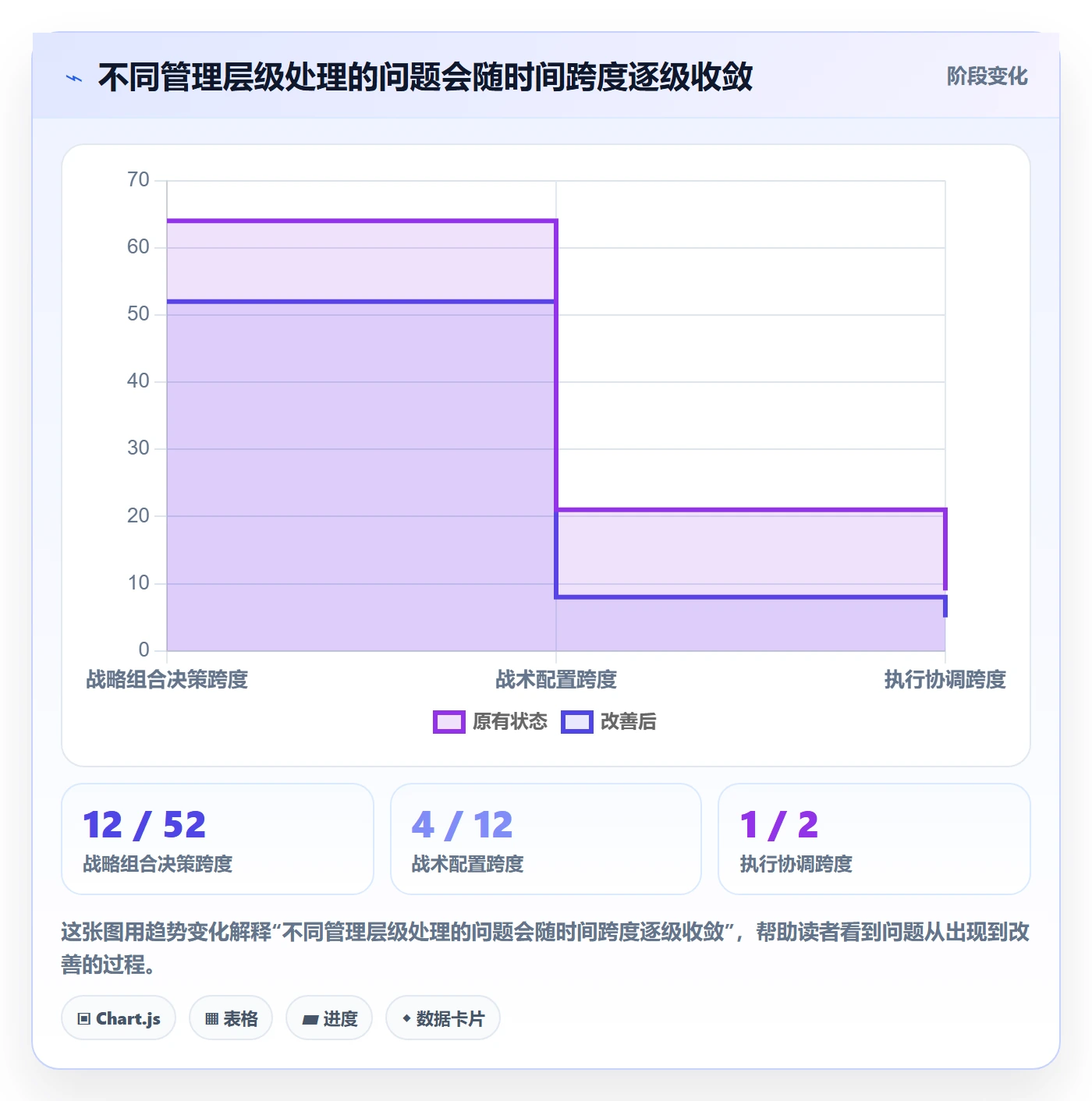Click the y-axis value 60
1092x1101 pixels.
[x=138, y=247]
